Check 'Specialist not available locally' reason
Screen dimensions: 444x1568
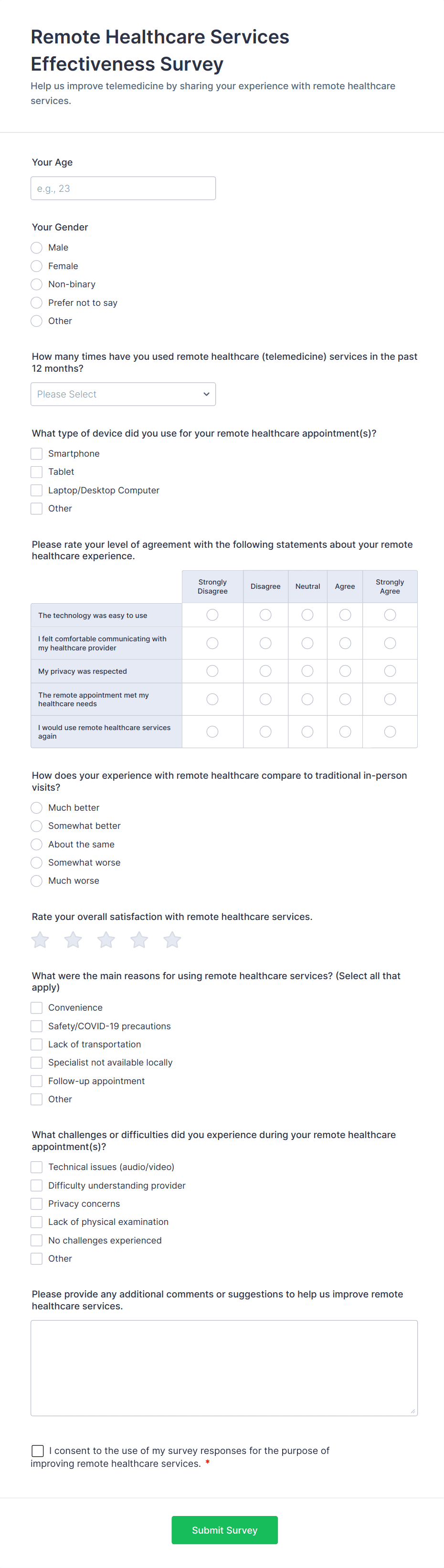36,1062
